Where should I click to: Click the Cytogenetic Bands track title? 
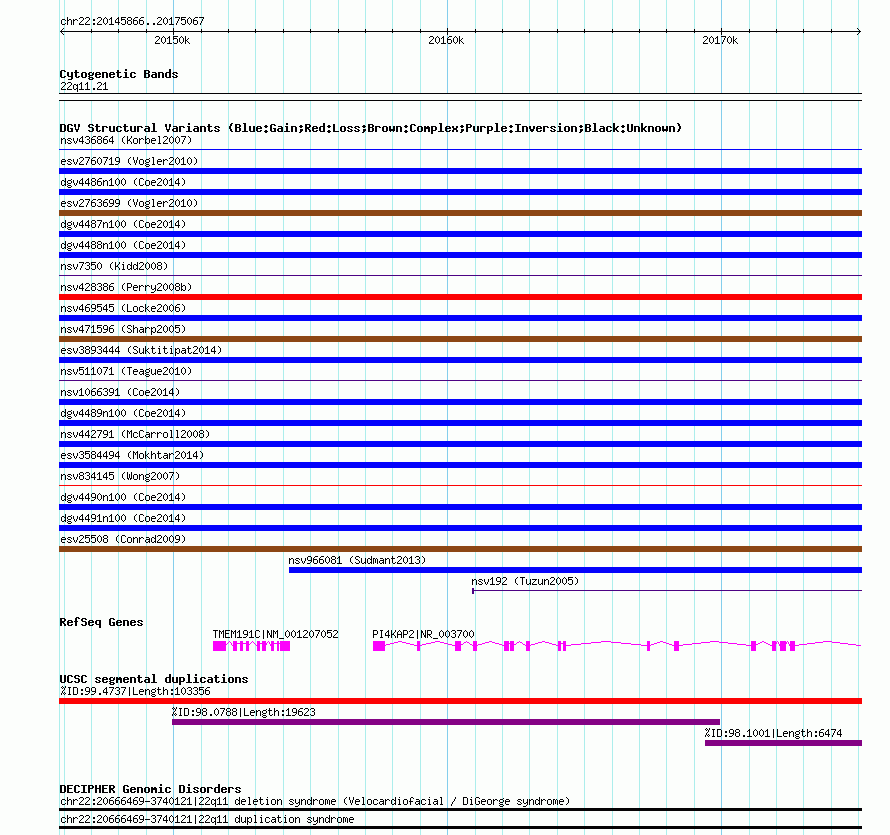(x=119, y=74)
